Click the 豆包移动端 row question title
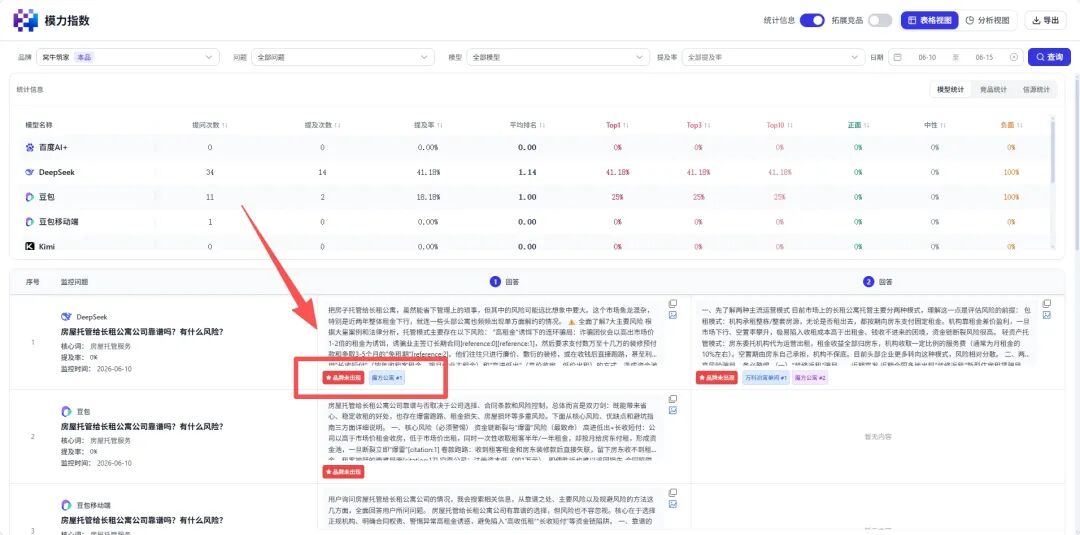1080x535 pixels. click(141, 521)
